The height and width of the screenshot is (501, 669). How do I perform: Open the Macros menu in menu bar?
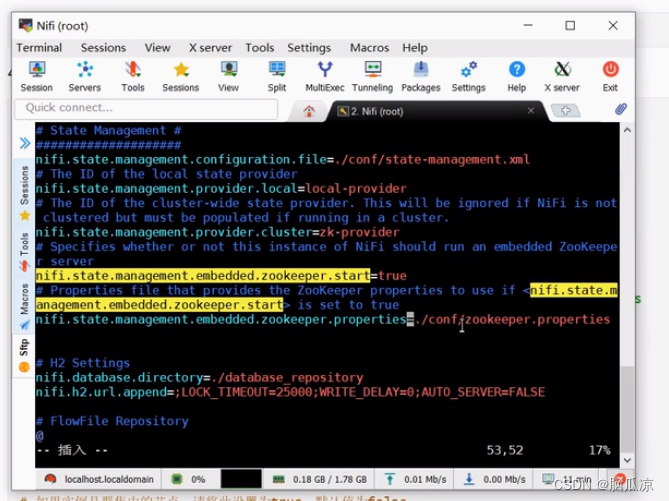369,47
